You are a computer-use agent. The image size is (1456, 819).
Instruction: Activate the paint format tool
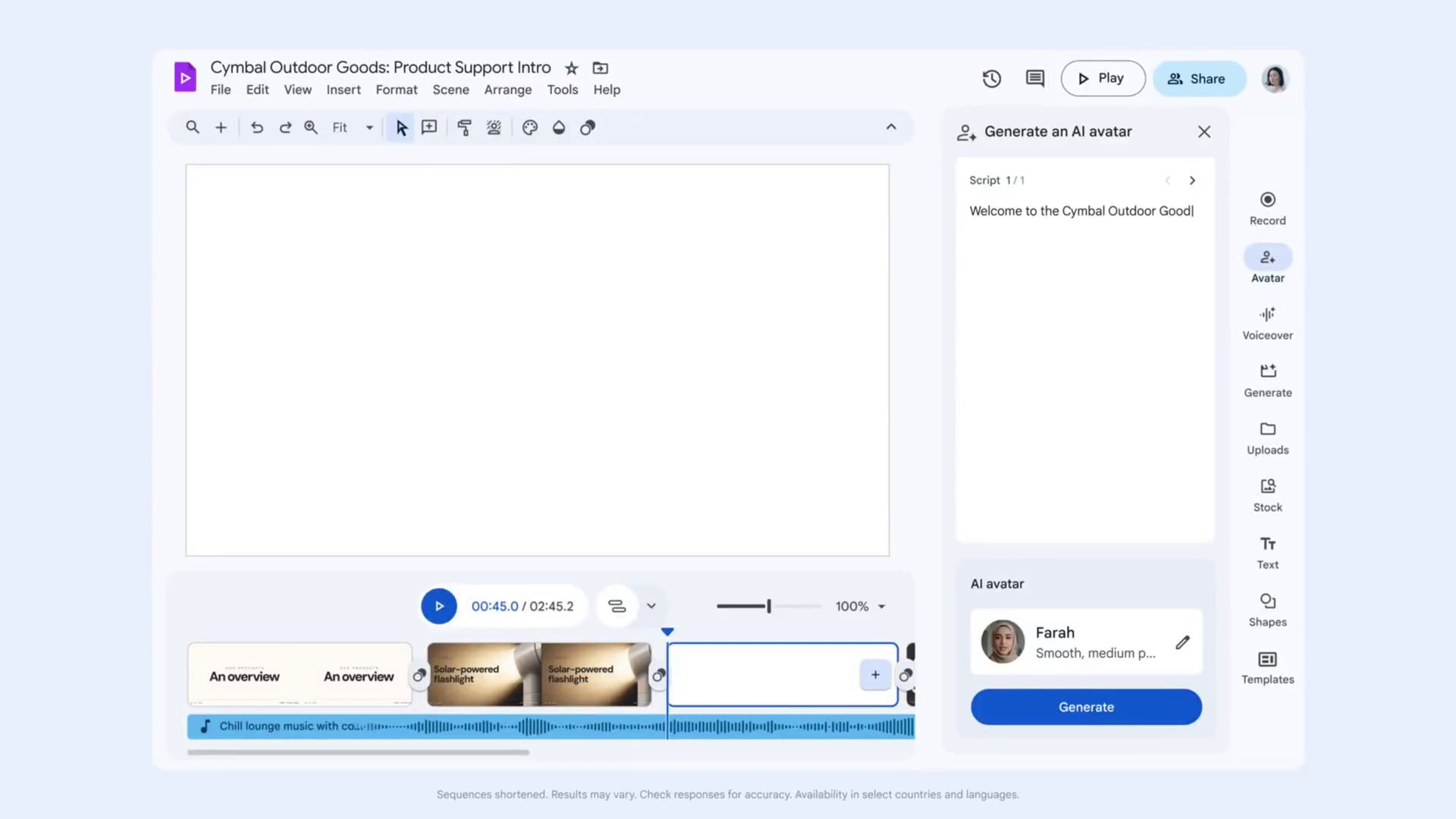[464, 127]
